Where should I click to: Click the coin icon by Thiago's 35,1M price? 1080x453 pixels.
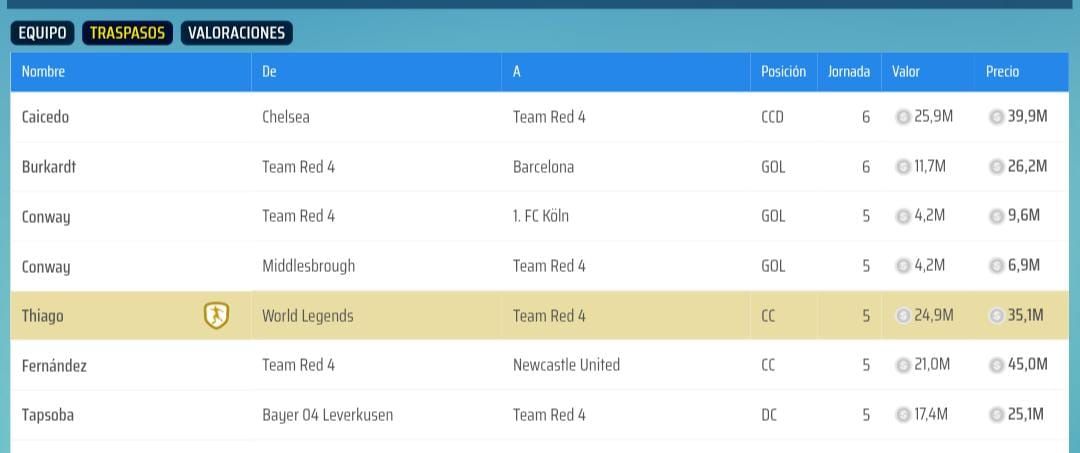pos(996,316)
